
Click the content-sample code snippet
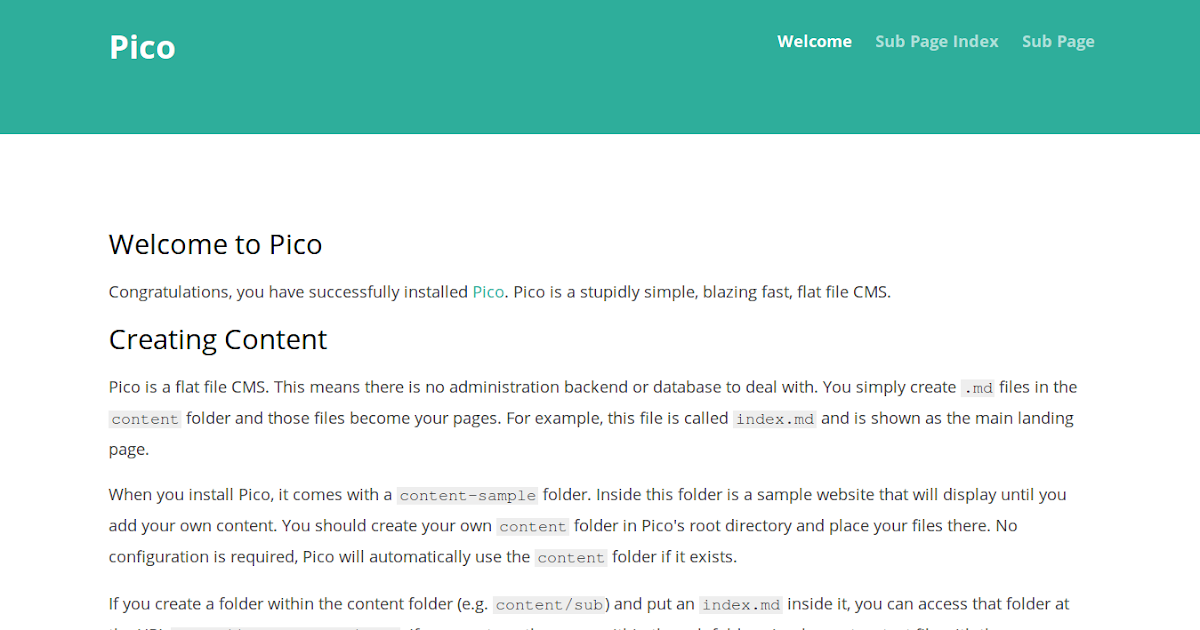pos(467,495)
